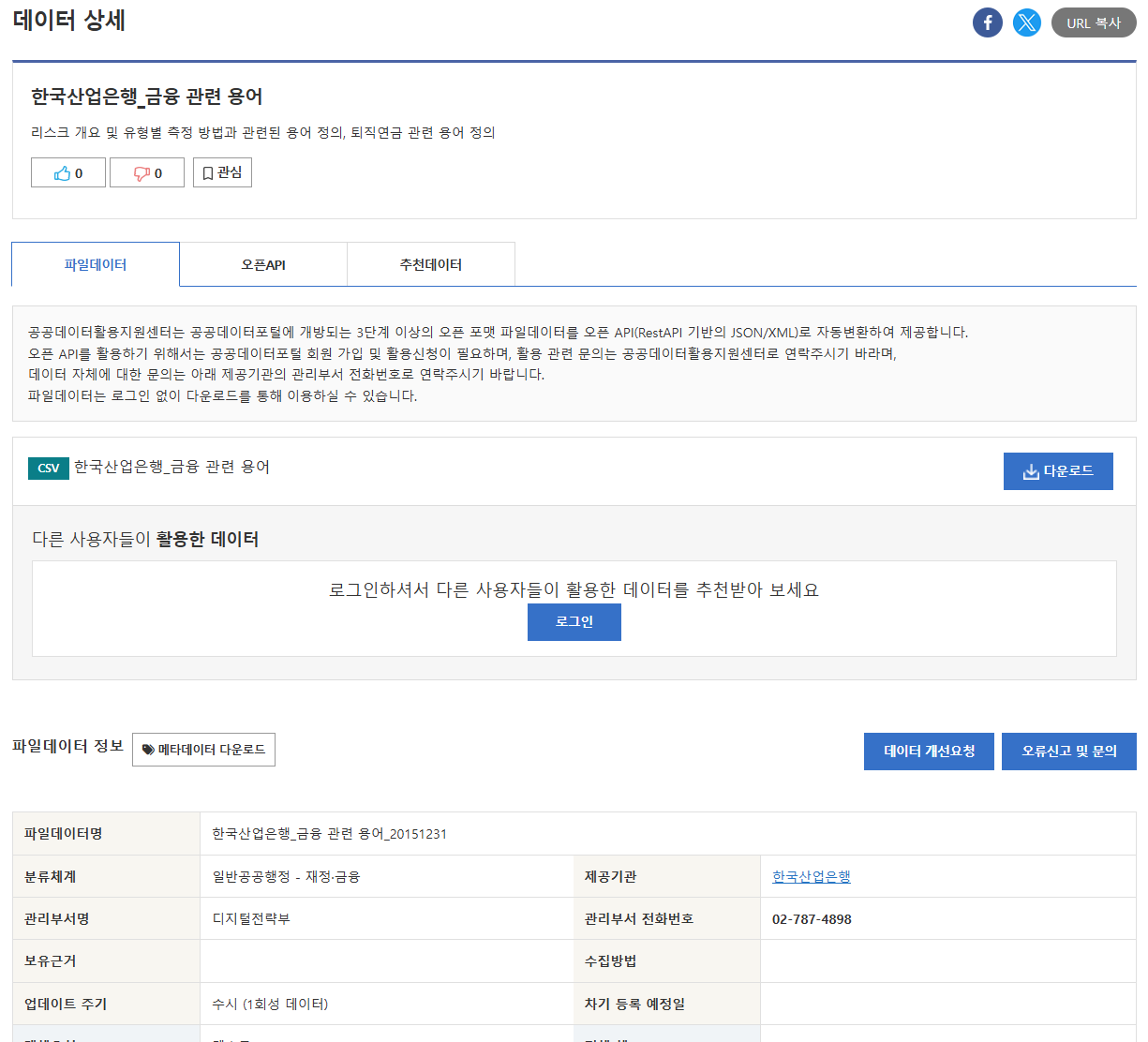Open 오류신고 및 문의 button
Screen dimensions: 1148x1042
[1069, 752]
